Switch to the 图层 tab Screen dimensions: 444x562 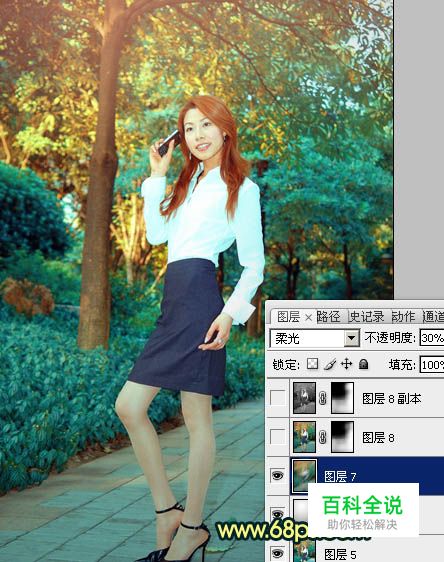click(x=288, y=317)
